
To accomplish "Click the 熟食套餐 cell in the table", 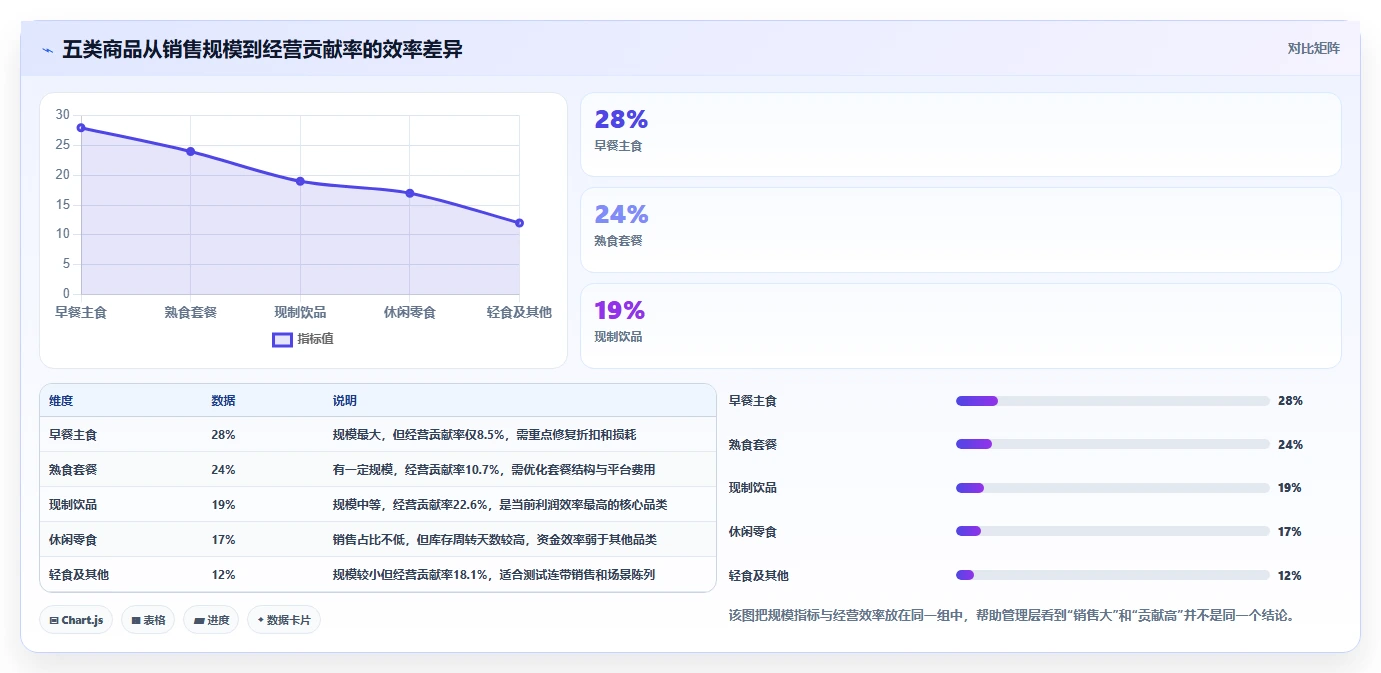I will (x=73, y=470).
